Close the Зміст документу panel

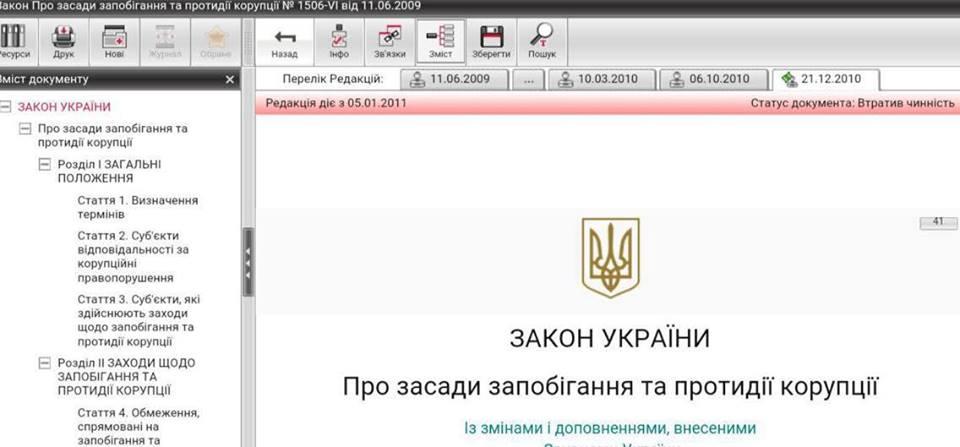click(230, 79)
